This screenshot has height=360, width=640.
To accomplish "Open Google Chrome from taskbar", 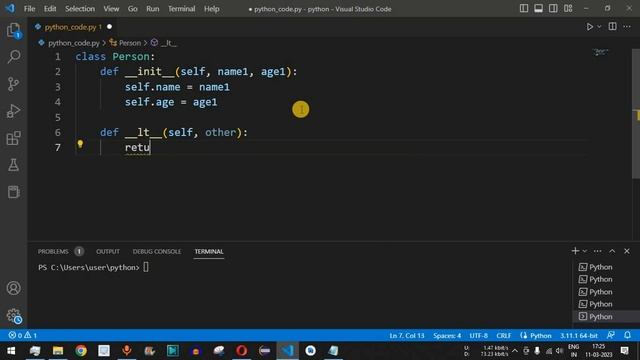I will (81, 351).
